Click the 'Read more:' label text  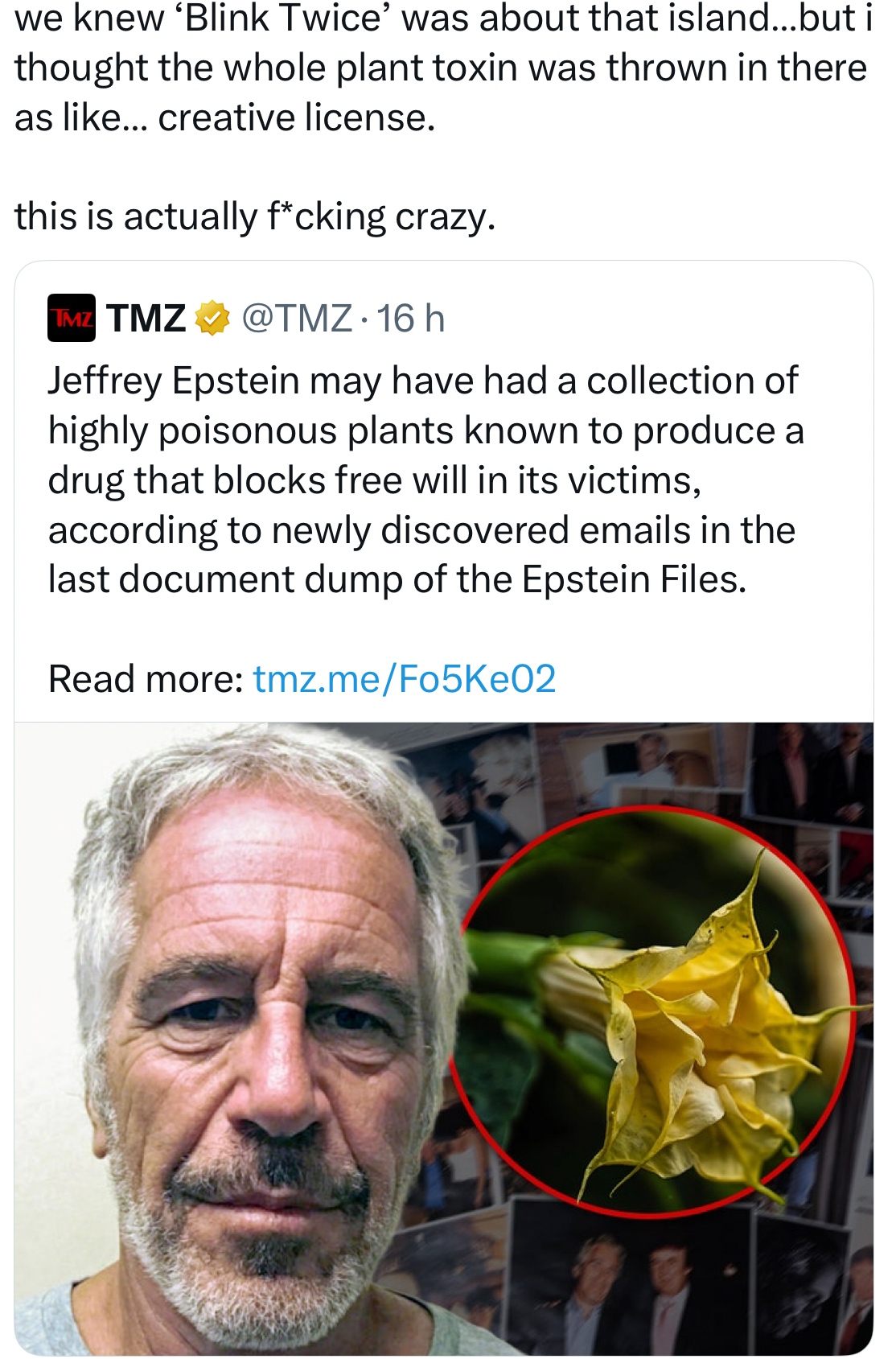146,678
